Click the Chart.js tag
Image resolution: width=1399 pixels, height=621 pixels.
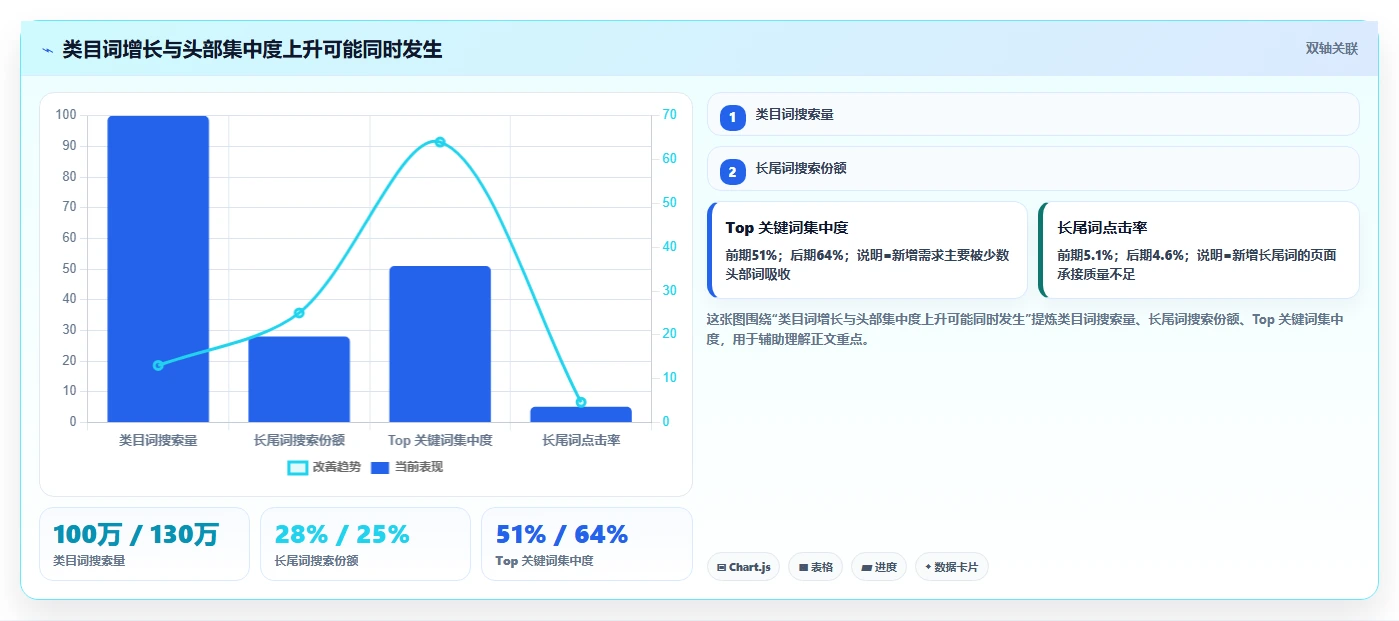[743, 567]
